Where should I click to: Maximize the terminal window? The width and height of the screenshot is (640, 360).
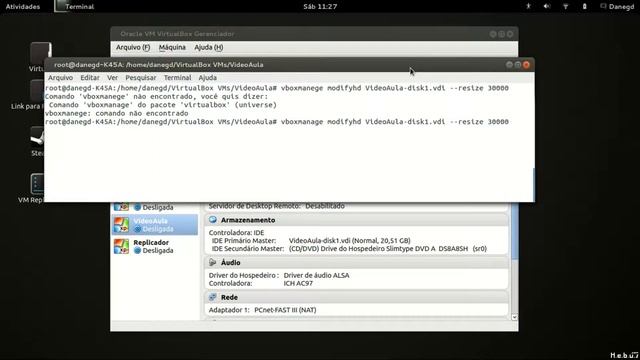518,64
